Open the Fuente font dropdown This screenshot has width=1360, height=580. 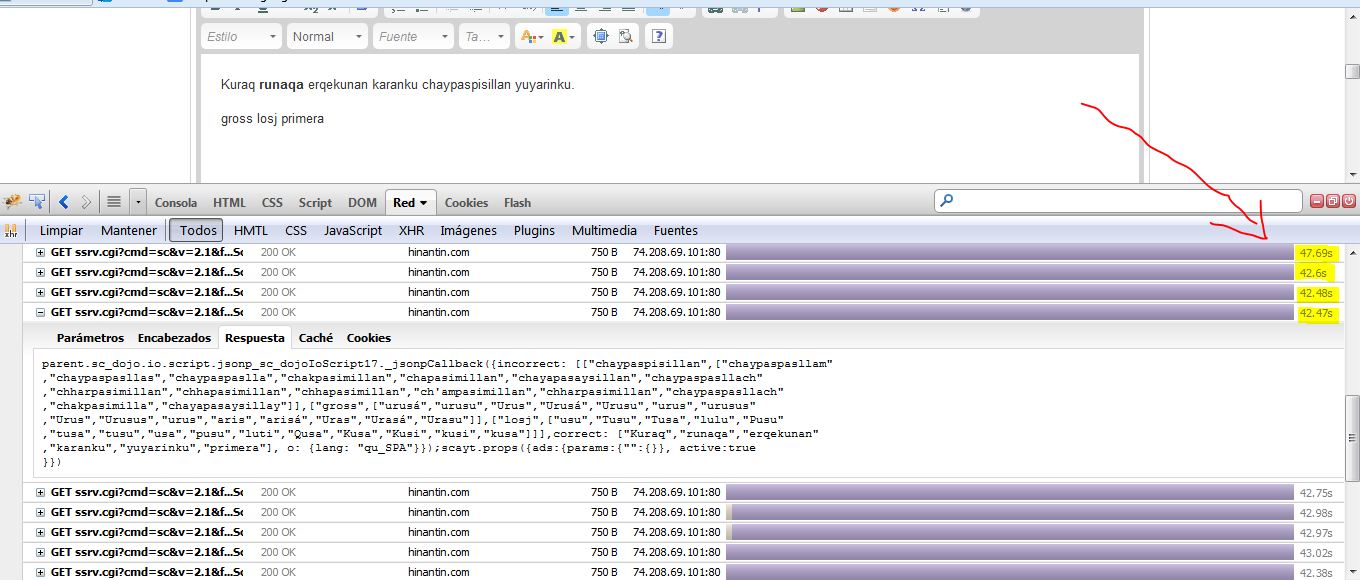(x=414, y=37)
